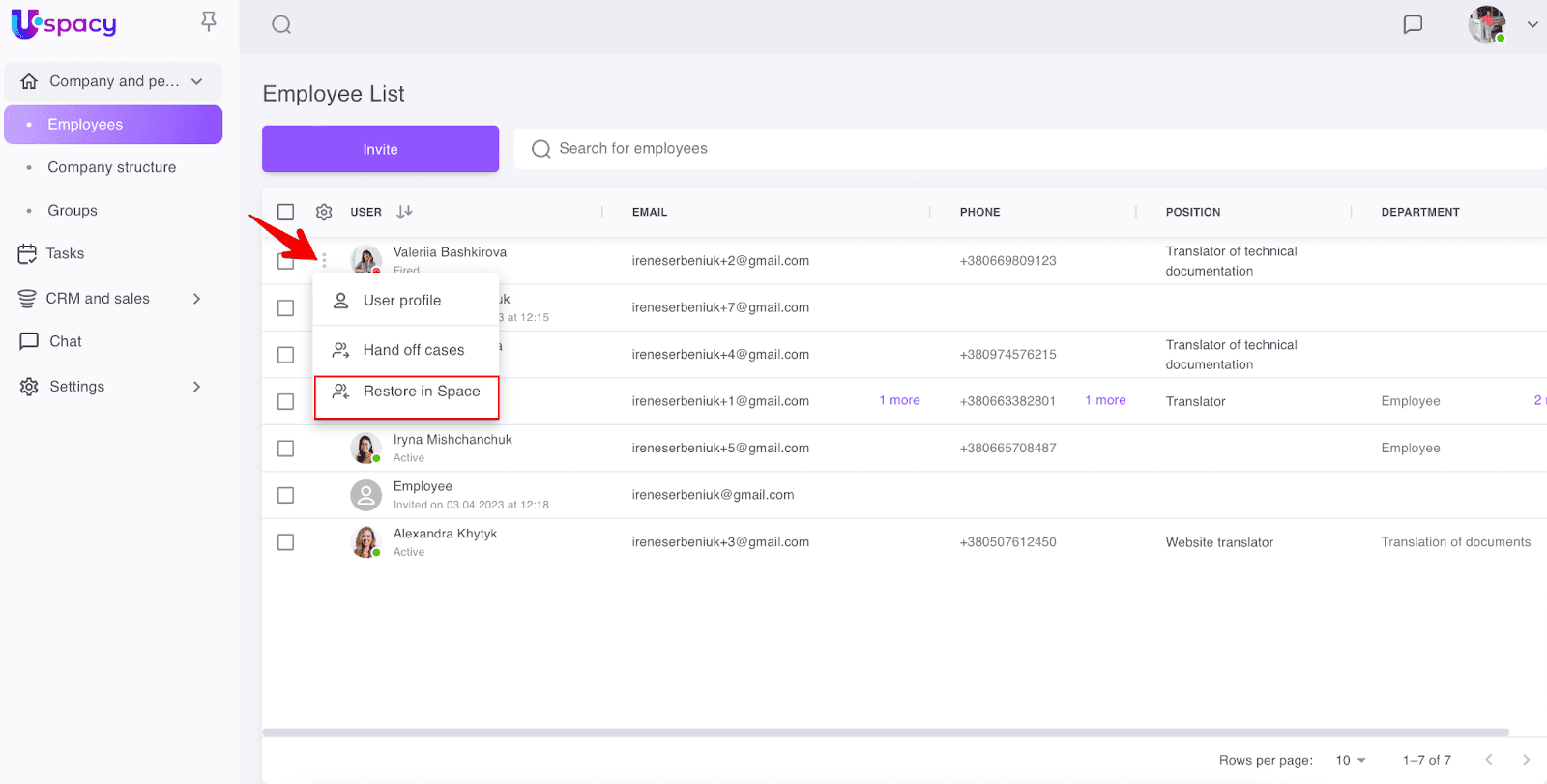This screenshot has width=1547, height=784.
Task: Tick the checkbox for Alexandra Khytyk row
Action: 285,542
